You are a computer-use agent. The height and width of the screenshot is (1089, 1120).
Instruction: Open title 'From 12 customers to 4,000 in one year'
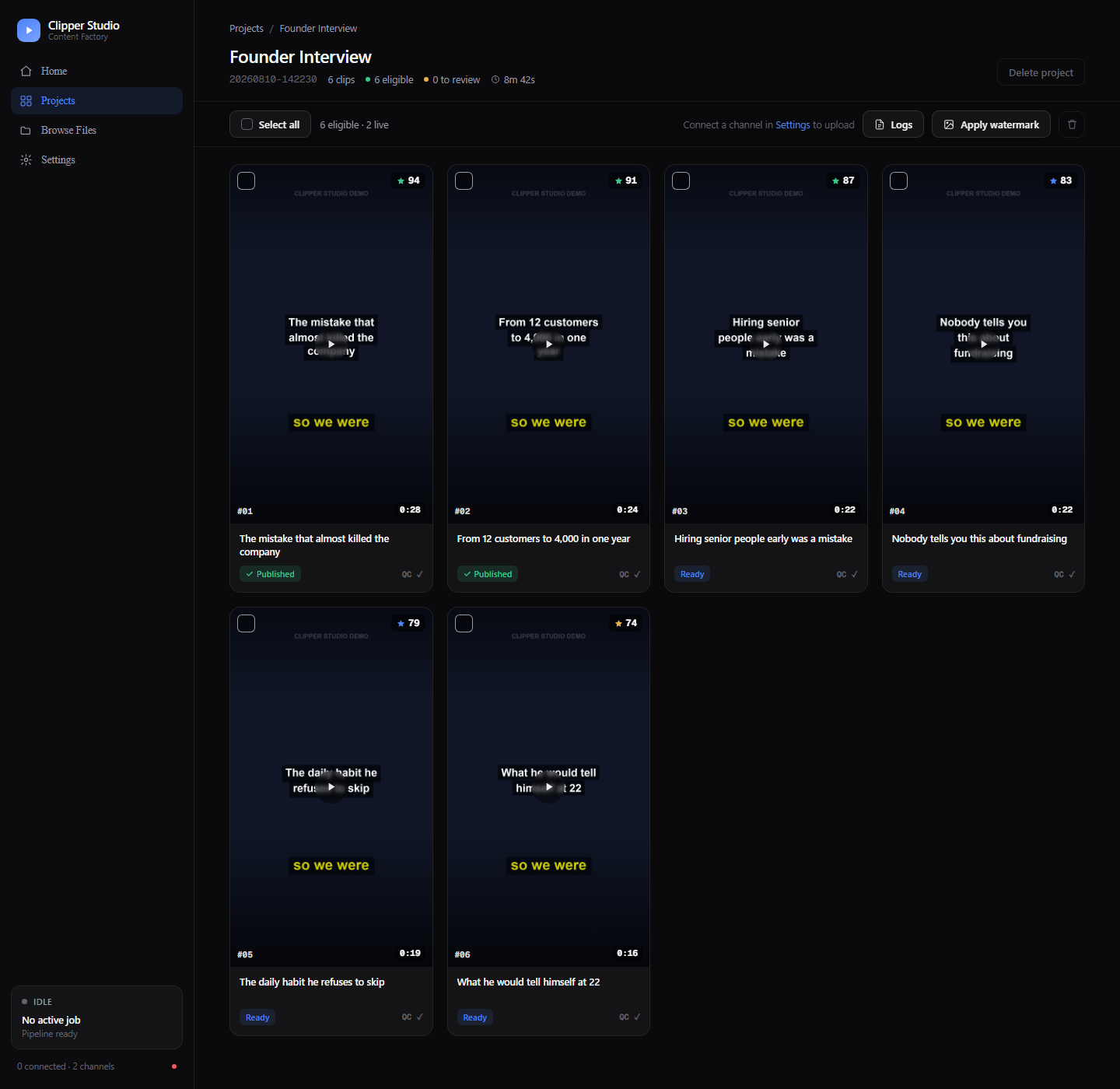(544, 538)
